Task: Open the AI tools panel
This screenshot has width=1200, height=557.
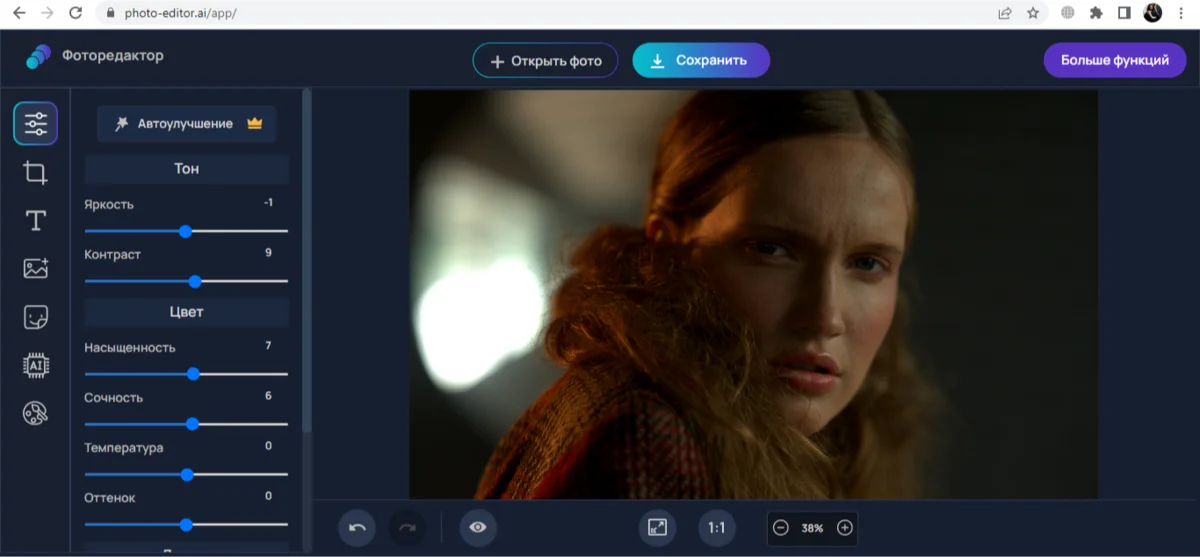Action: coord(35,365)
